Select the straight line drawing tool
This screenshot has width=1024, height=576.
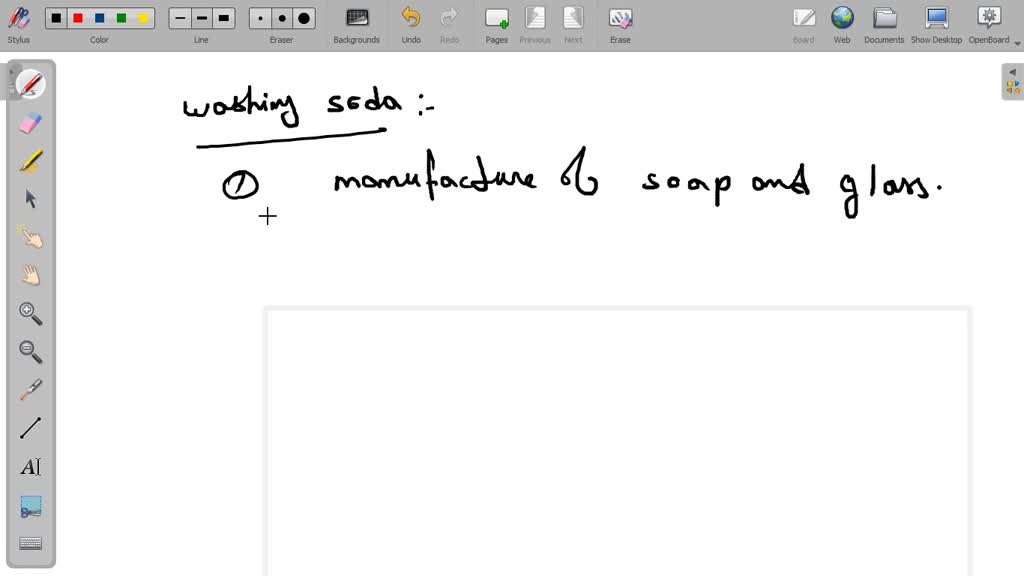31,428
